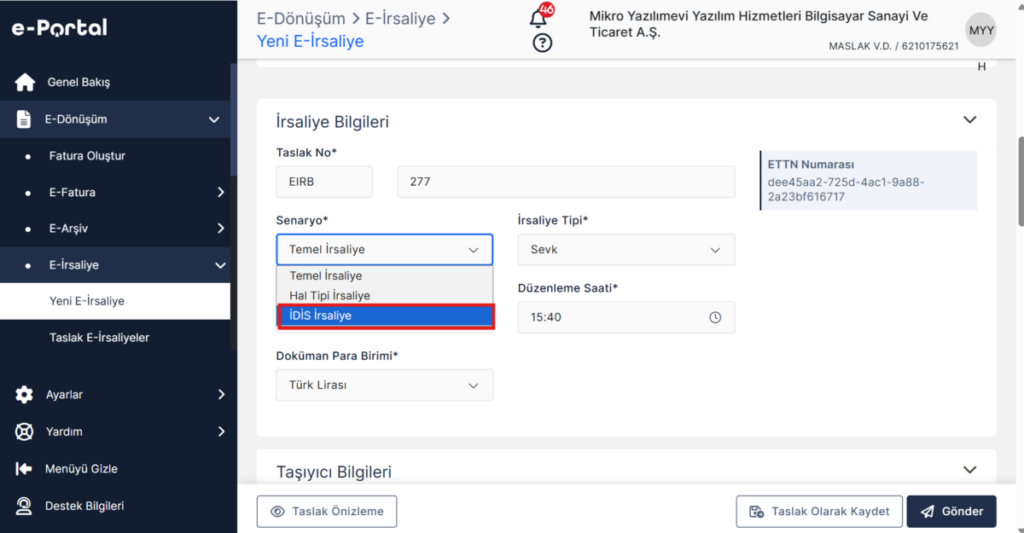Click the main page vertical scrollbar
Screen dimensions: 1024x533
click(x=1020, y=182)
